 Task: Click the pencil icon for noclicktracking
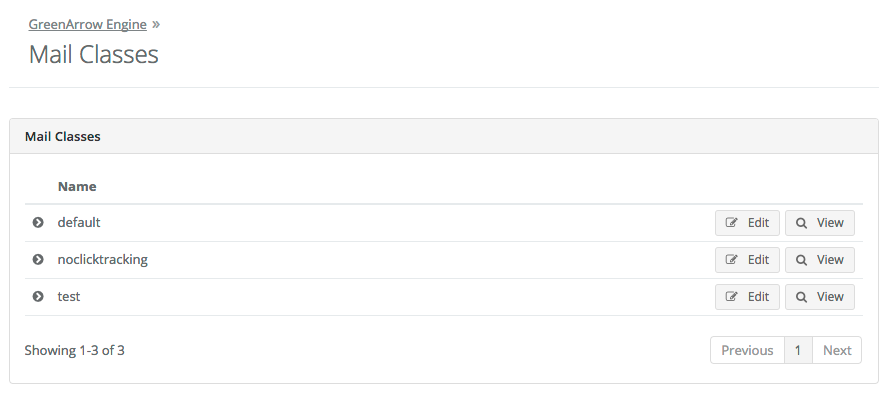(x=731, y=260)
